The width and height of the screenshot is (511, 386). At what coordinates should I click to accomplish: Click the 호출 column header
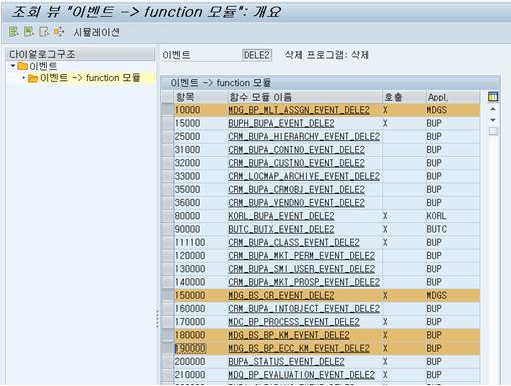click(x=404, y=97)
